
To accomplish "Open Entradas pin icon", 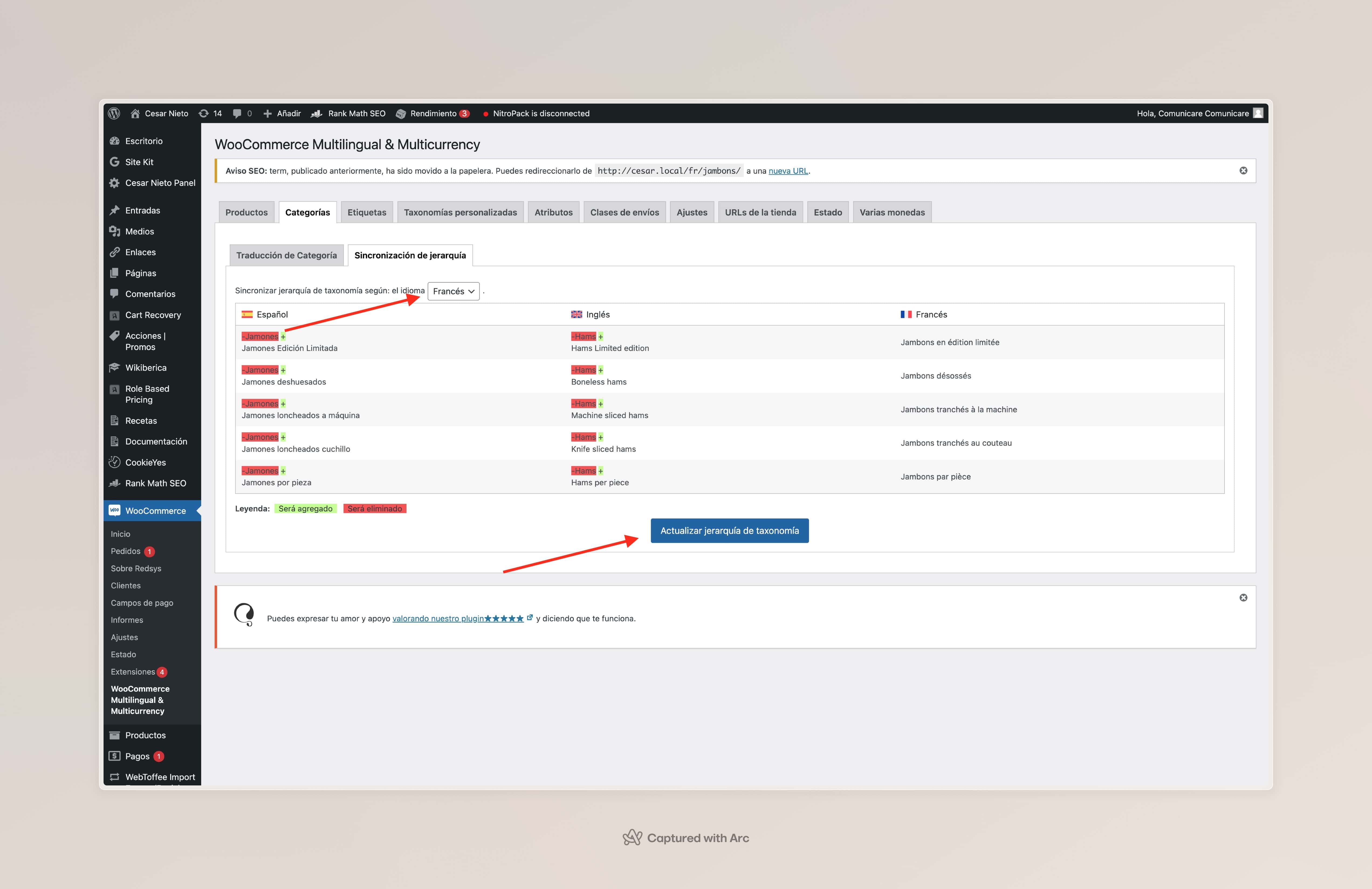I will coord(114,210).
